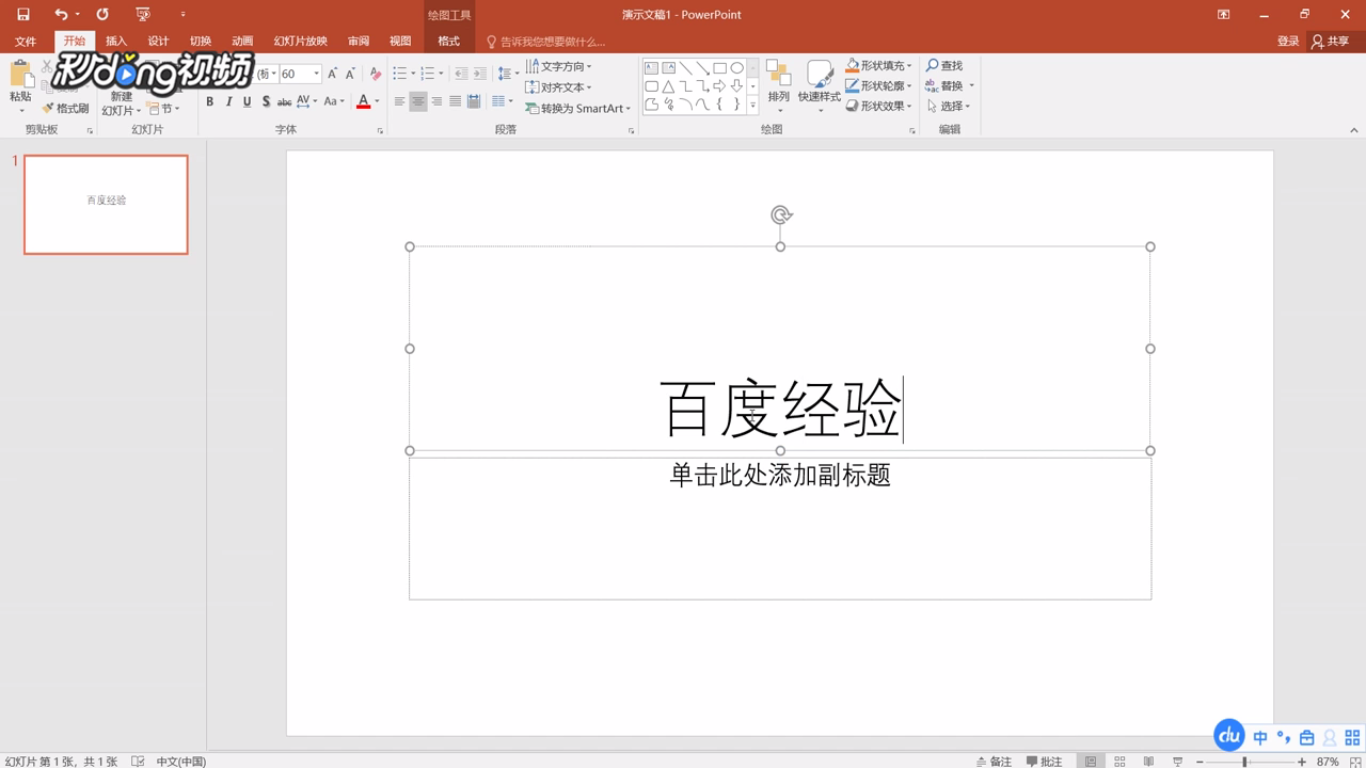The height and width of the screenshot is (768, 1366).
Task: Click the Share (共享) button
Action: [1331, 41]
